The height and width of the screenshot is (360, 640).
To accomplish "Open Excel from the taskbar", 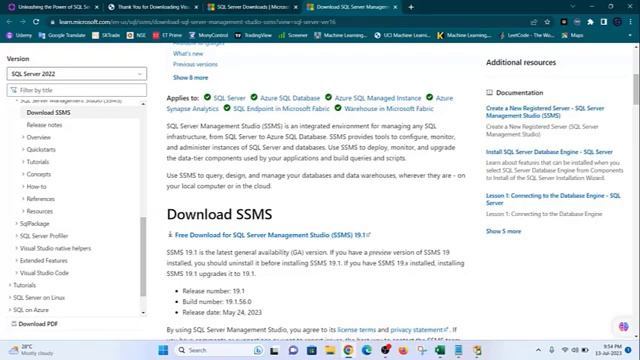I will point(440,350).
